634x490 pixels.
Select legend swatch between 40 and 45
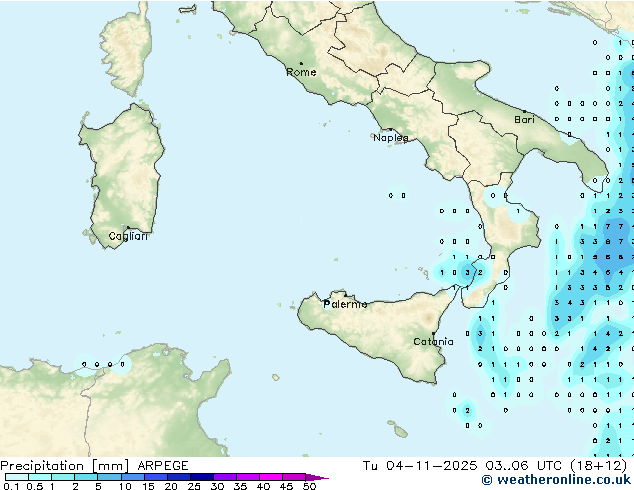point(271,477)
